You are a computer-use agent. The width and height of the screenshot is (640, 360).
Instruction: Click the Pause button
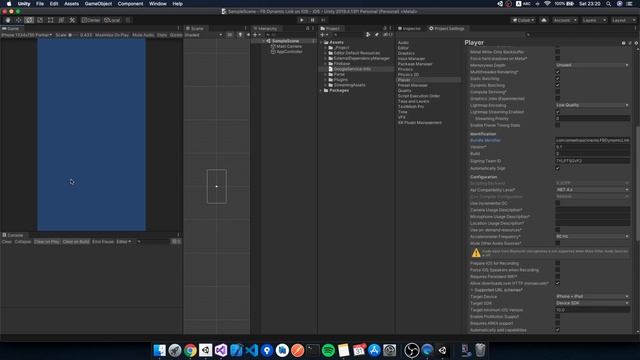click(312, 20)
